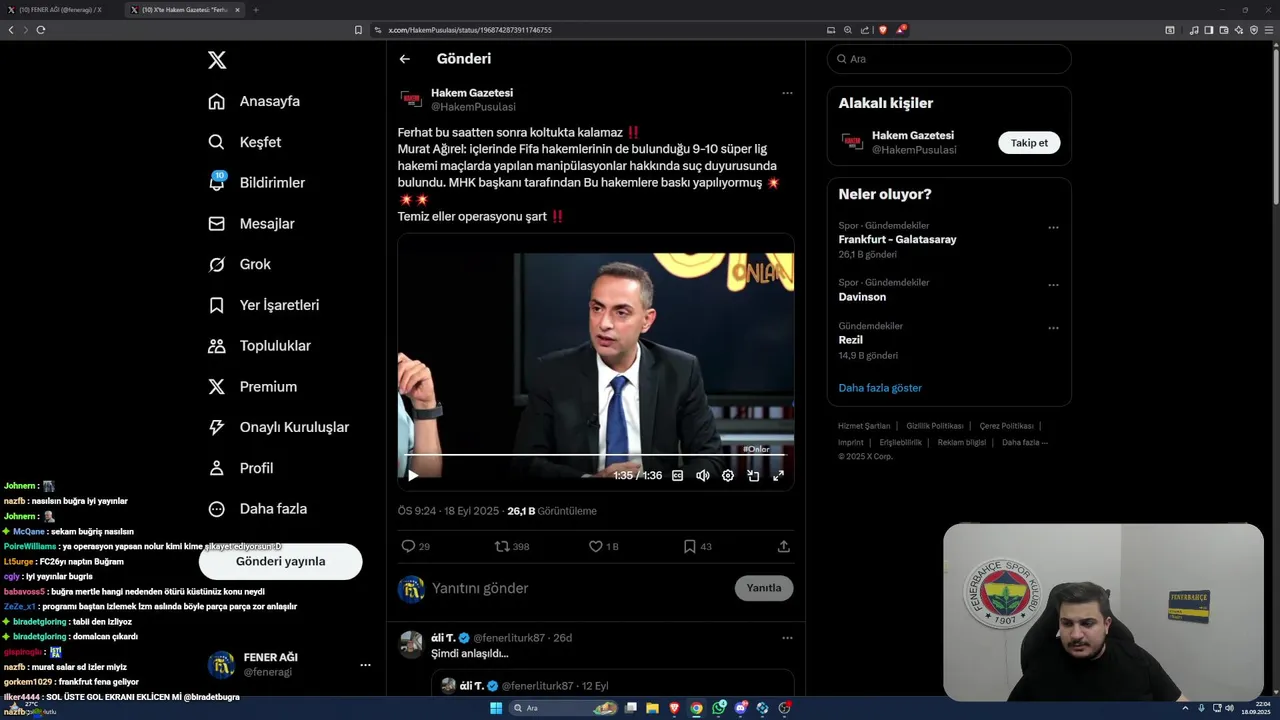Image resolution: width=1280 pixels, height=720 pixels.
Task: Open Brave Rewards triangle icon
Action: [900, 30]
